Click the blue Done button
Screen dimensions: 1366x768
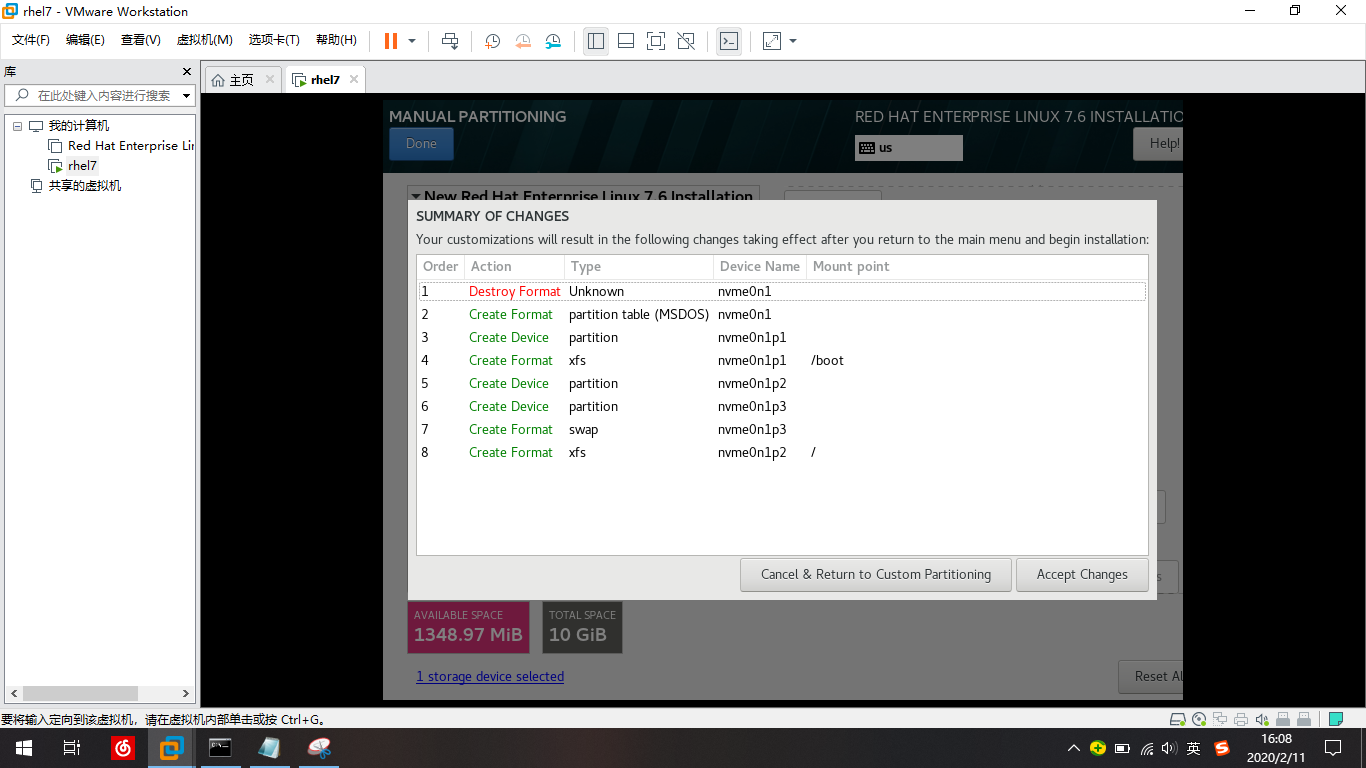click(x=421, y=144)
